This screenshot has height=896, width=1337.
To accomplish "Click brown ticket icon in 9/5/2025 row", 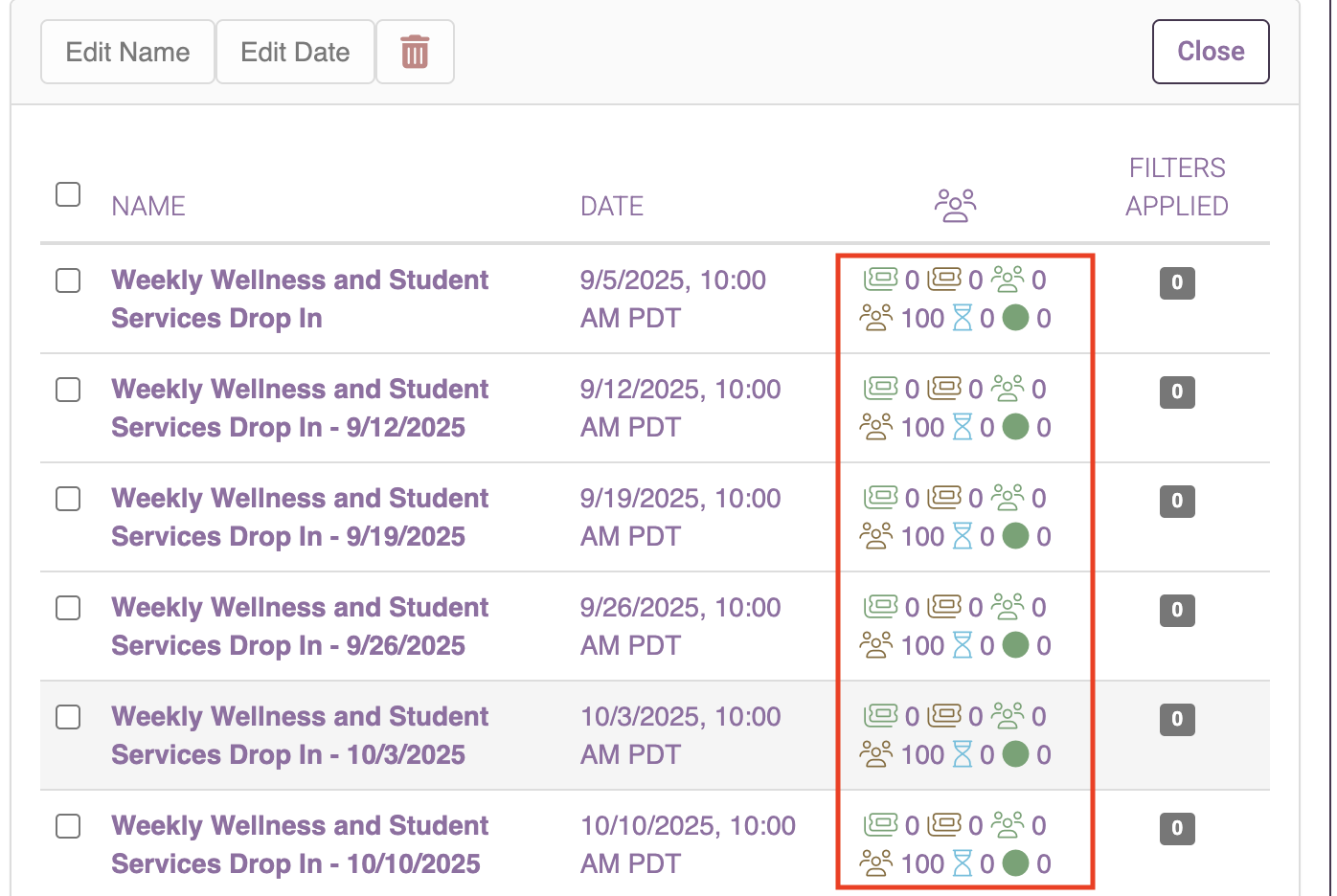I will [944, 280].
